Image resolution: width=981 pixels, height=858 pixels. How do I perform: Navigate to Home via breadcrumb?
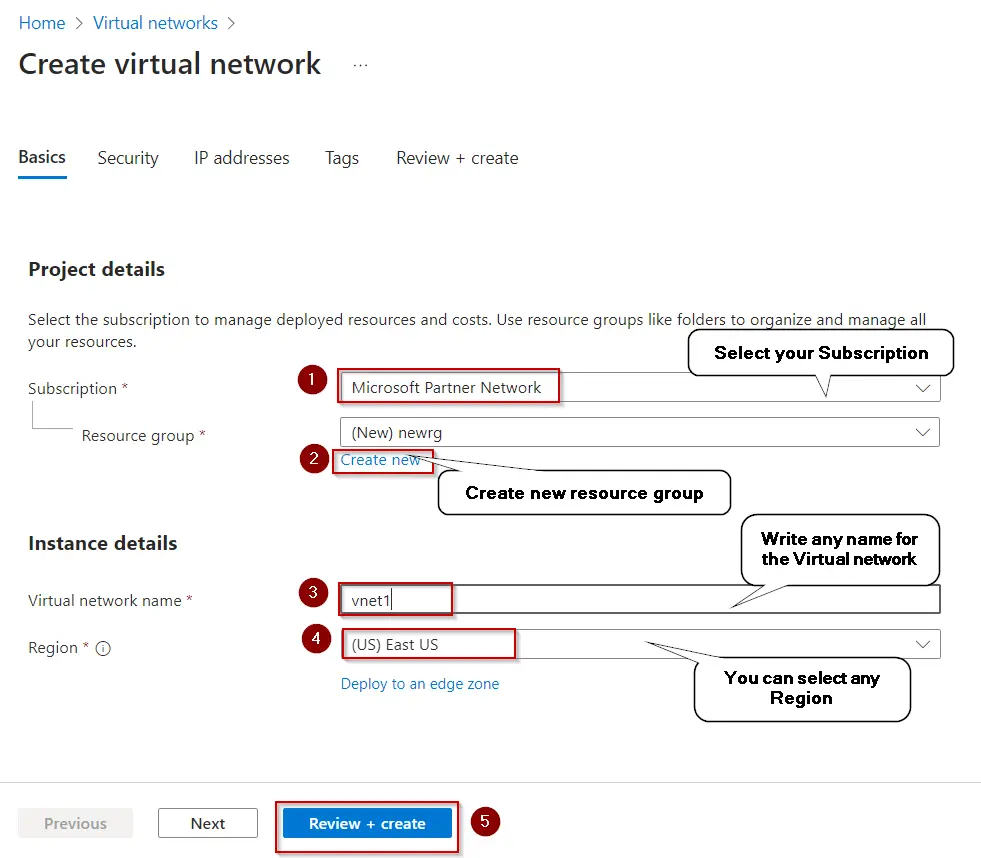42,22
